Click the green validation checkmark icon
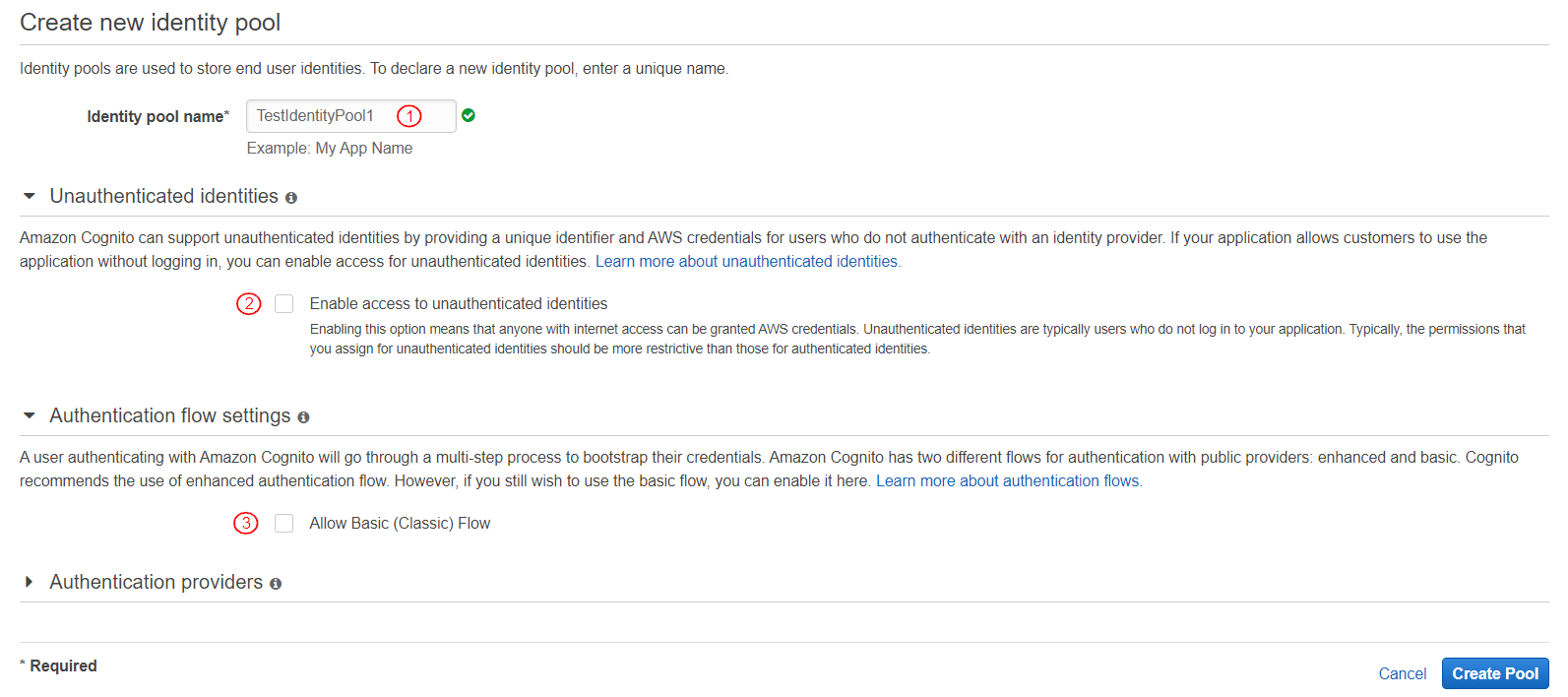 pyautogui.click(x=469, y=115)
